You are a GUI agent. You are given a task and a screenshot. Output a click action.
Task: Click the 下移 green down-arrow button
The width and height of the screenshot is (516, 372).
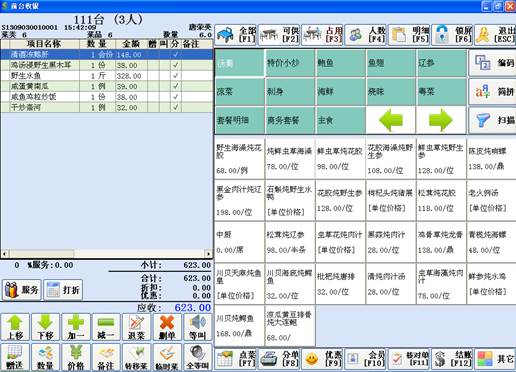(x=46, y=327)
